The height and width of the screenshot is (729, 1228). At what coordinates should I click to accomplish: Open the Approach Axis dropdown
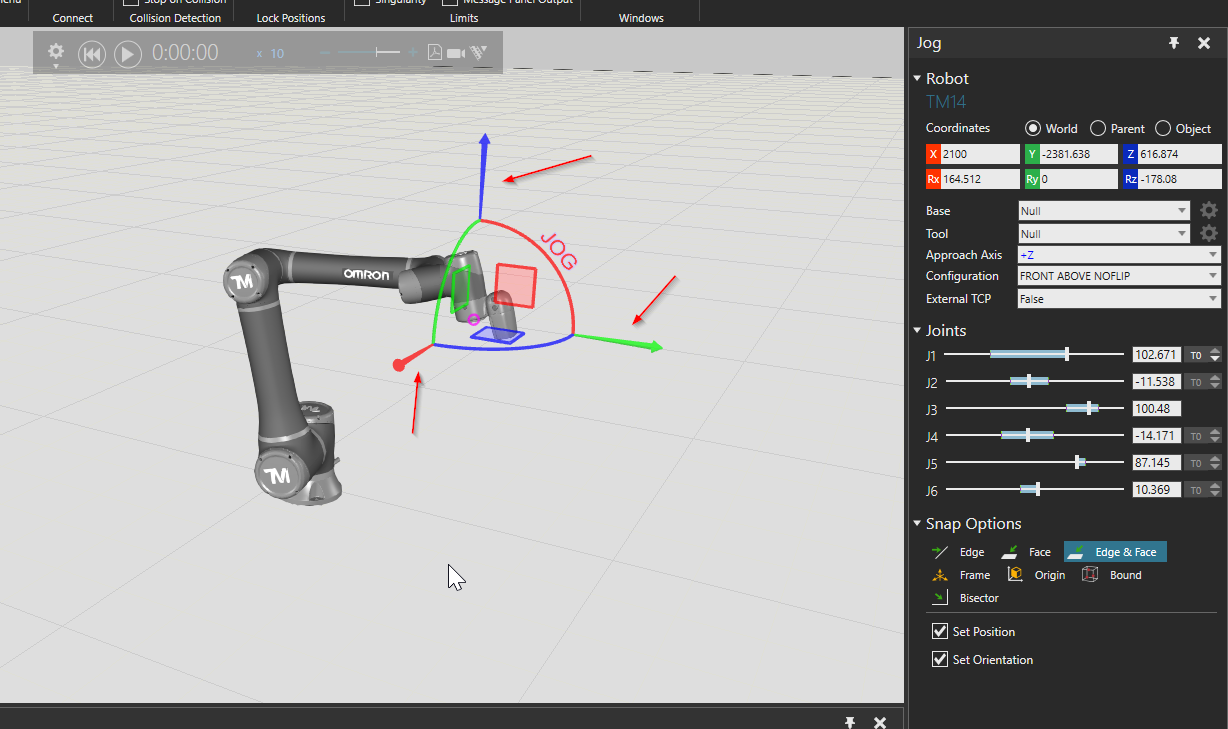1119,255
